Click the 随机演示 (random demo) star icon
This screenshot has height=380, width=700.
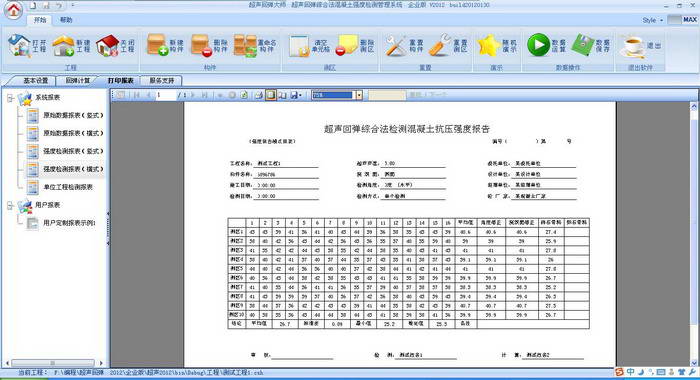coord(488,46)
